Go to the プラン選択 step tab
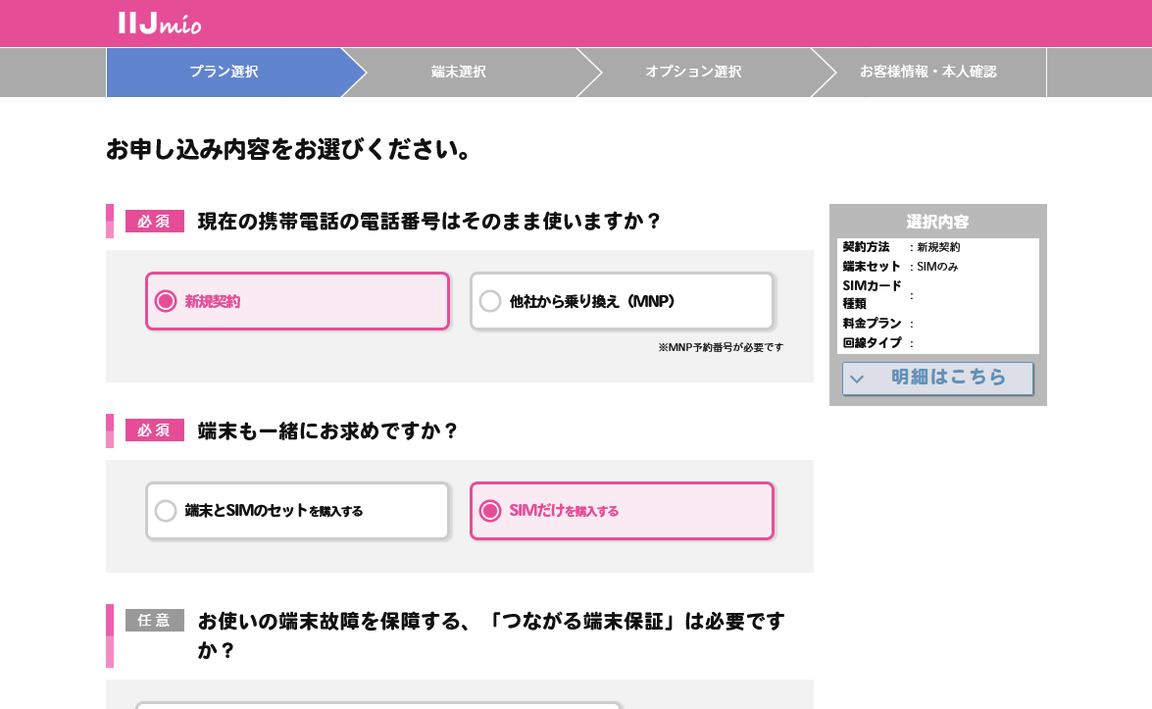The height and width of the screenshot is (709, 1152). coord(224,72)
